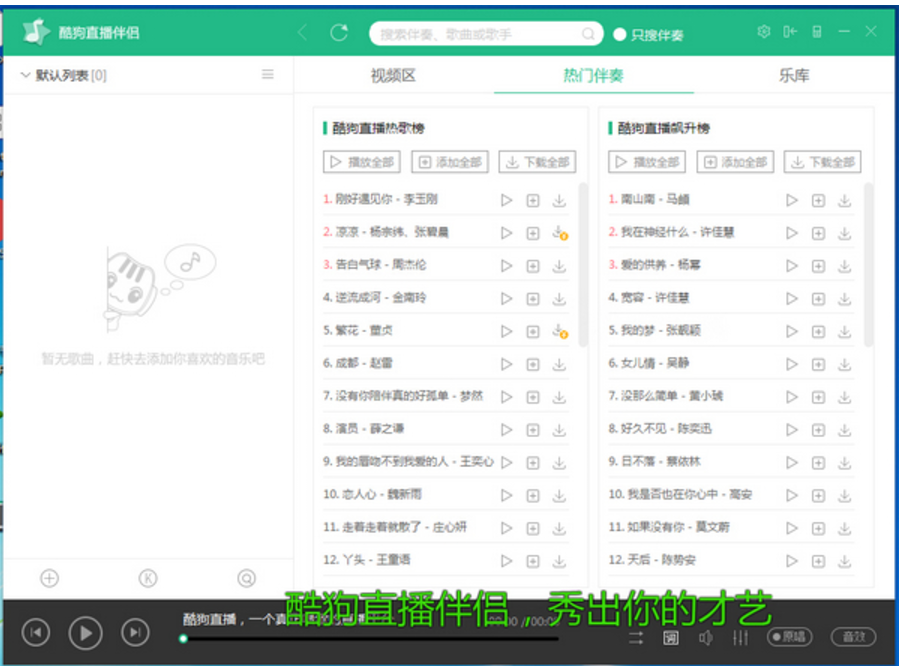Screen dimensions: 908x666
Task: Select song text 走着走着就散了 - 庄心妍
Action: pos(404,527)
